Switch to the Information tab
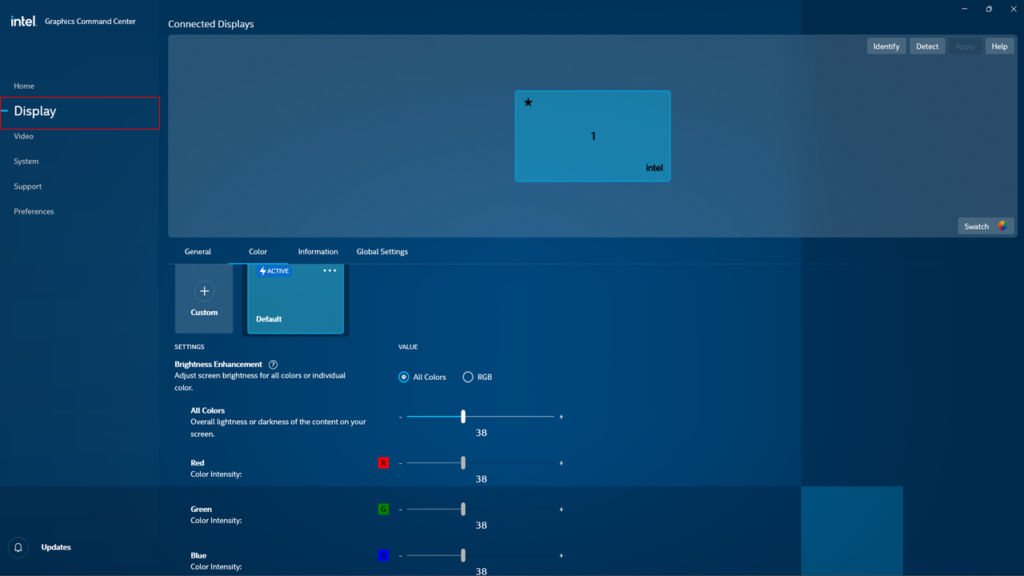Image resolution: width=1024 pixels, height=576 pixels. point(318,251)
